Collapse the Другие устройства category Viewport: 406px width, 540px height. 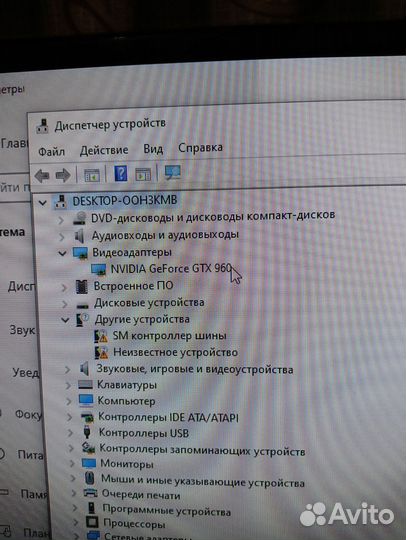[x=65, y=320]
